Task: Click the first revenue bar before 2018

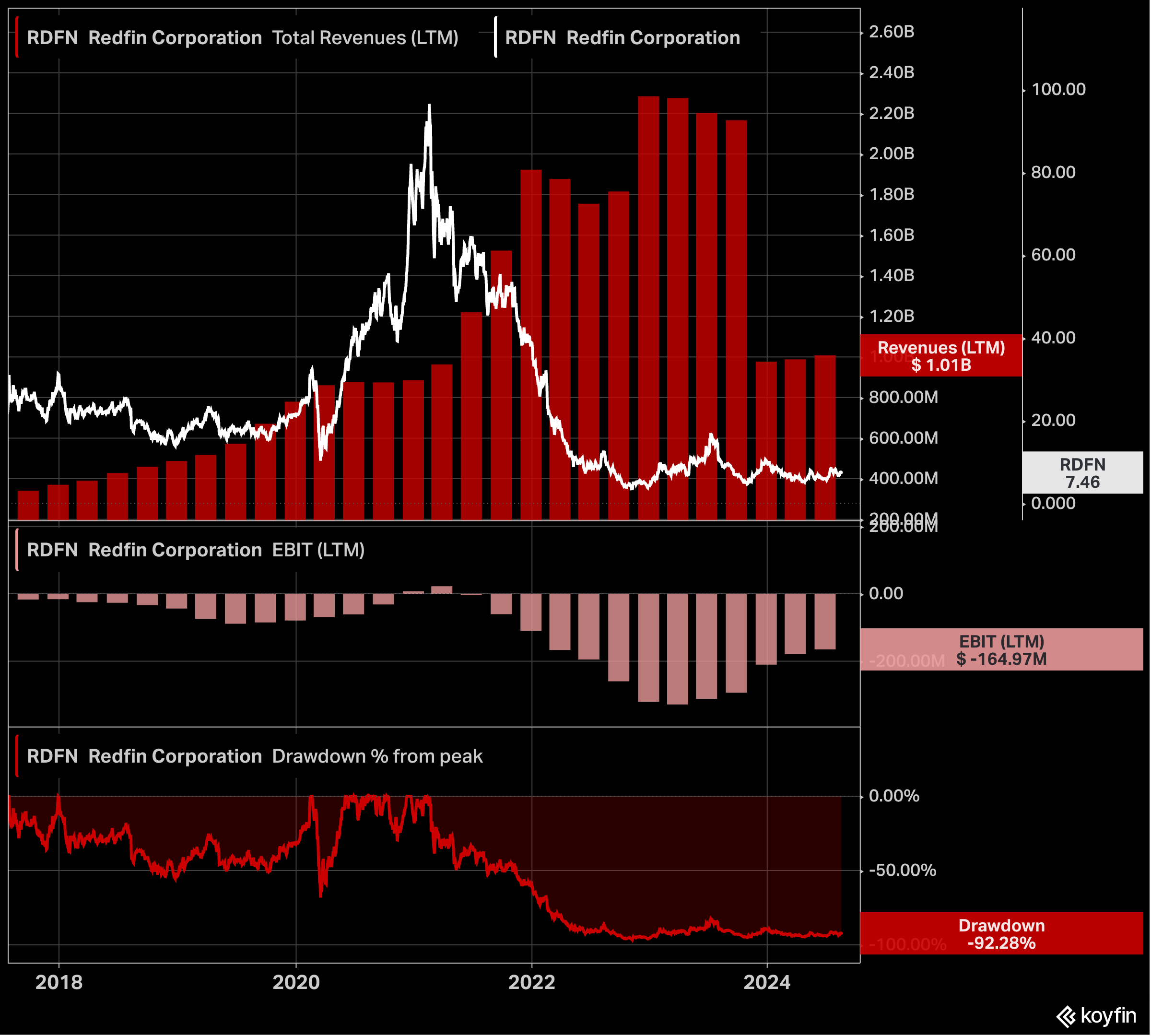Action: click(x=28, y=506)
